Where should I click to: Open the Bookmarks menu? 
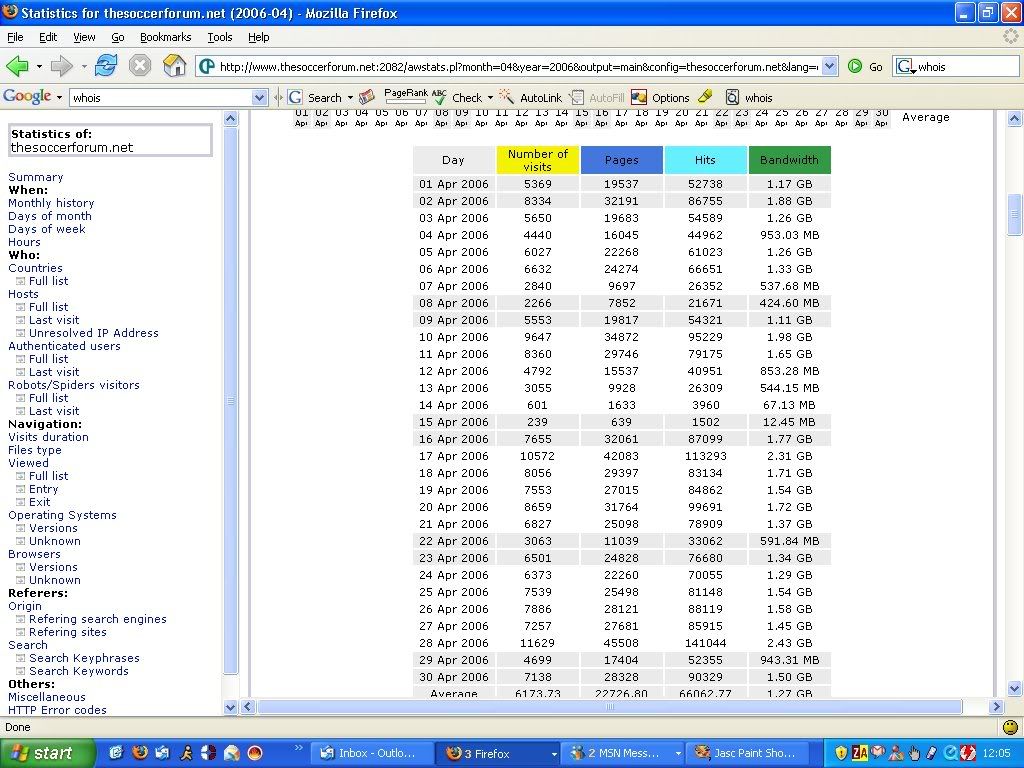pos(165,37)
